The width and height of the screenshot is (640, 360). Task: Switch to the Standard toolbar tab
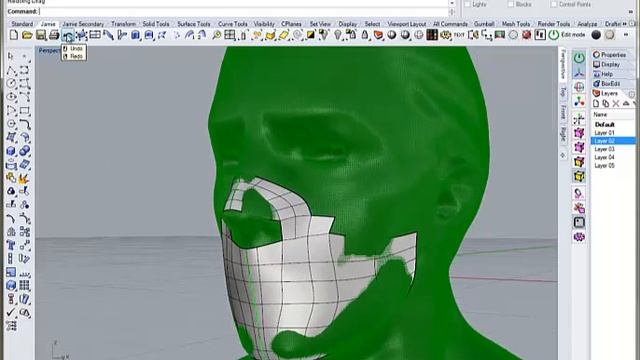click(22, 24)
